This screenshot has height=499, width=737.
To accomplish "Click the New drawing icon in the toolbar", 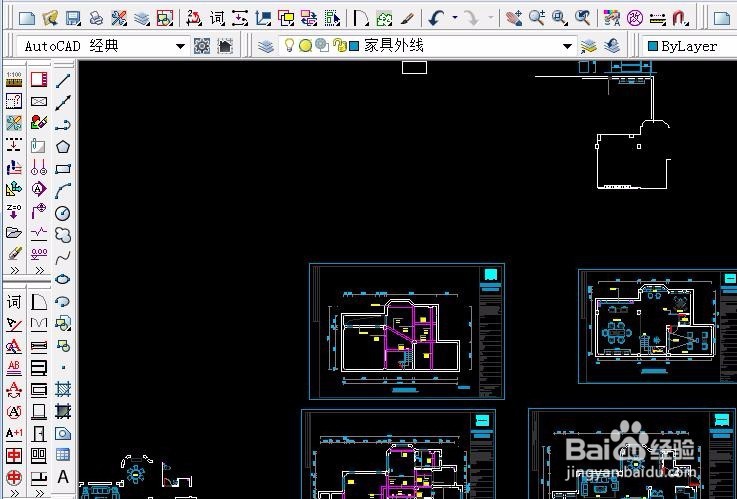I will 27,18.
